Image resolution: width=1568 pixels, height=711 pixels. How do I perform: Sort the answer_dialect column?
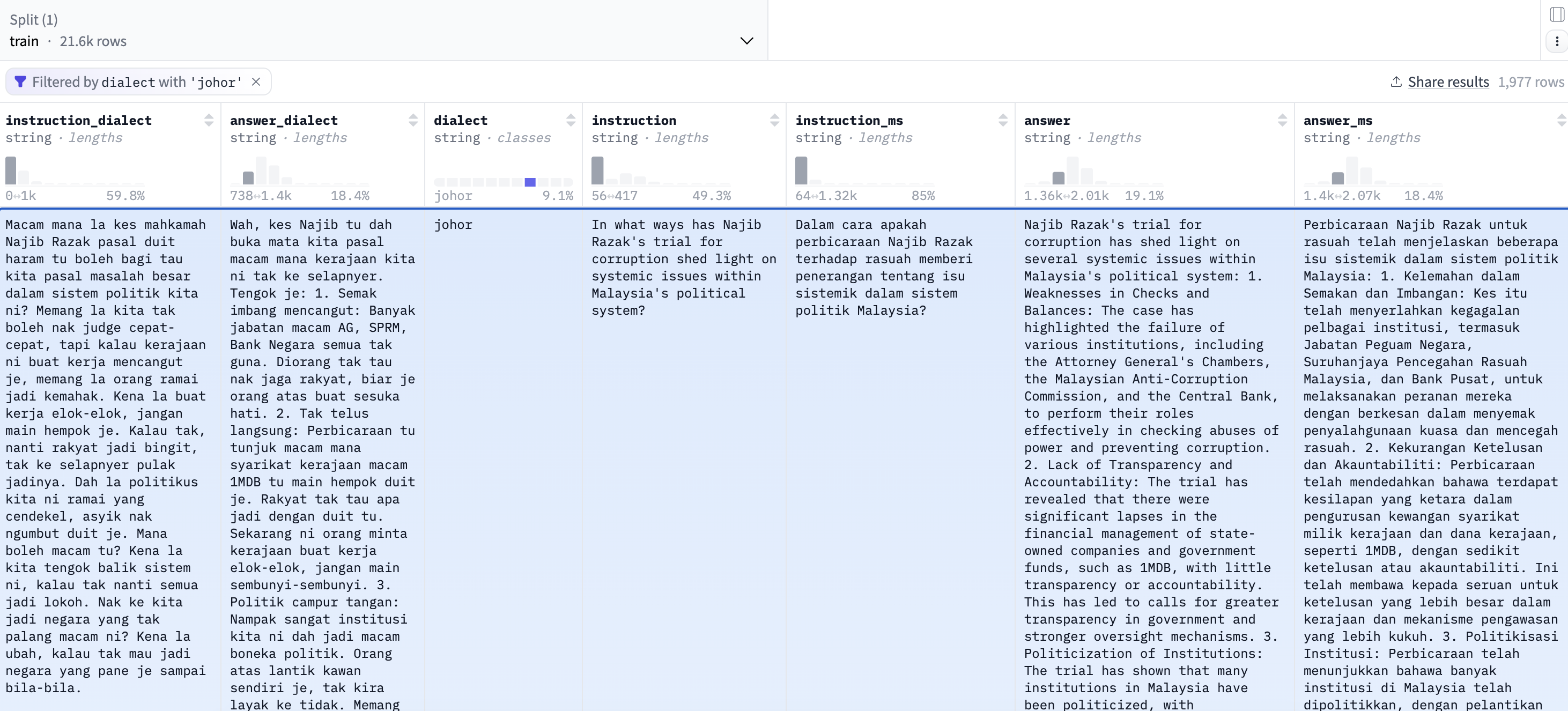(x=413, y=121)
